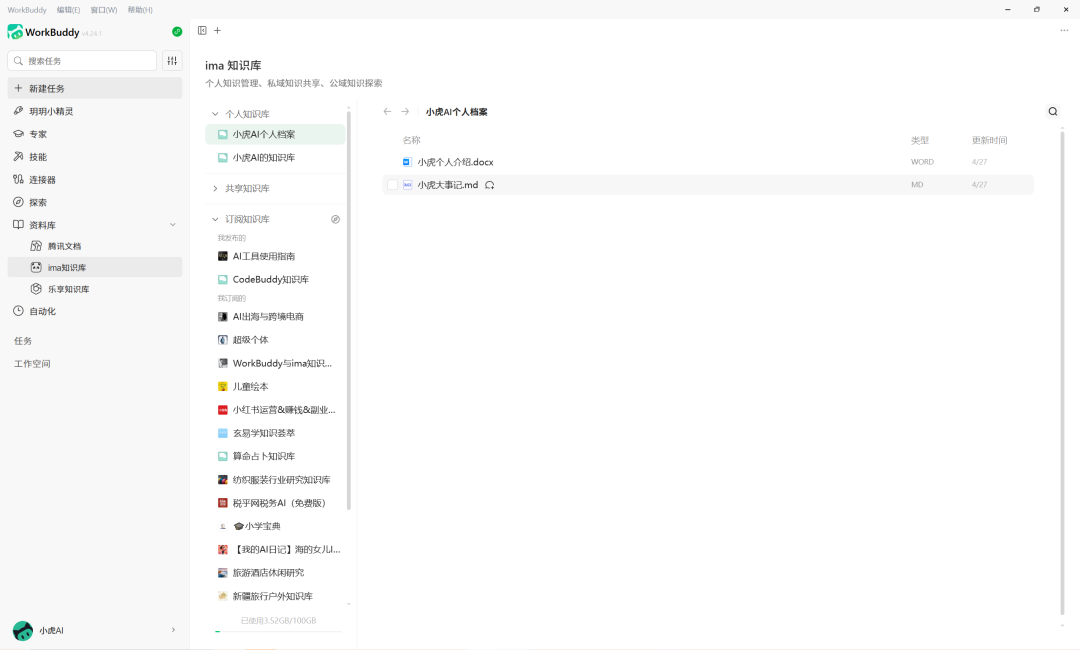Click the storage usage progress bar
This screenshot has height=650, width=1080.
[x=278, y=631]
